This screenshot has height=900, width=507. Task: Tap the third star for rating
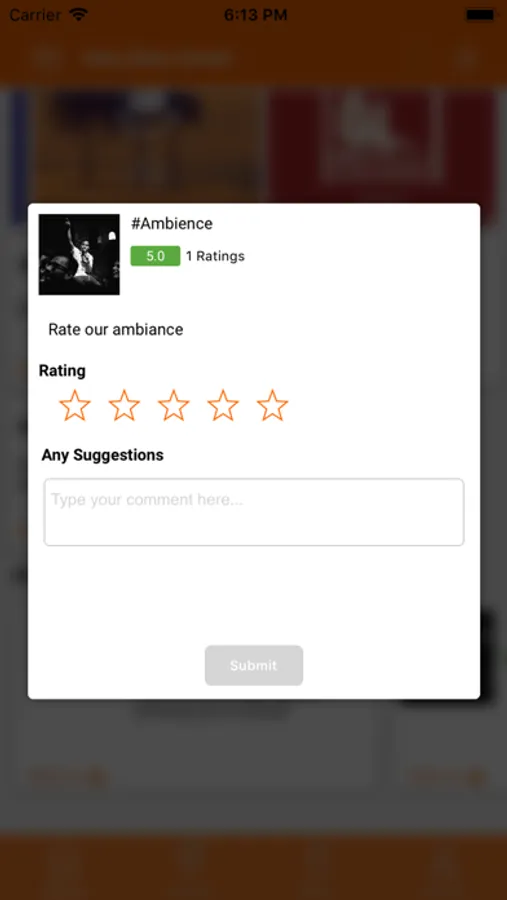pos(173,405)
